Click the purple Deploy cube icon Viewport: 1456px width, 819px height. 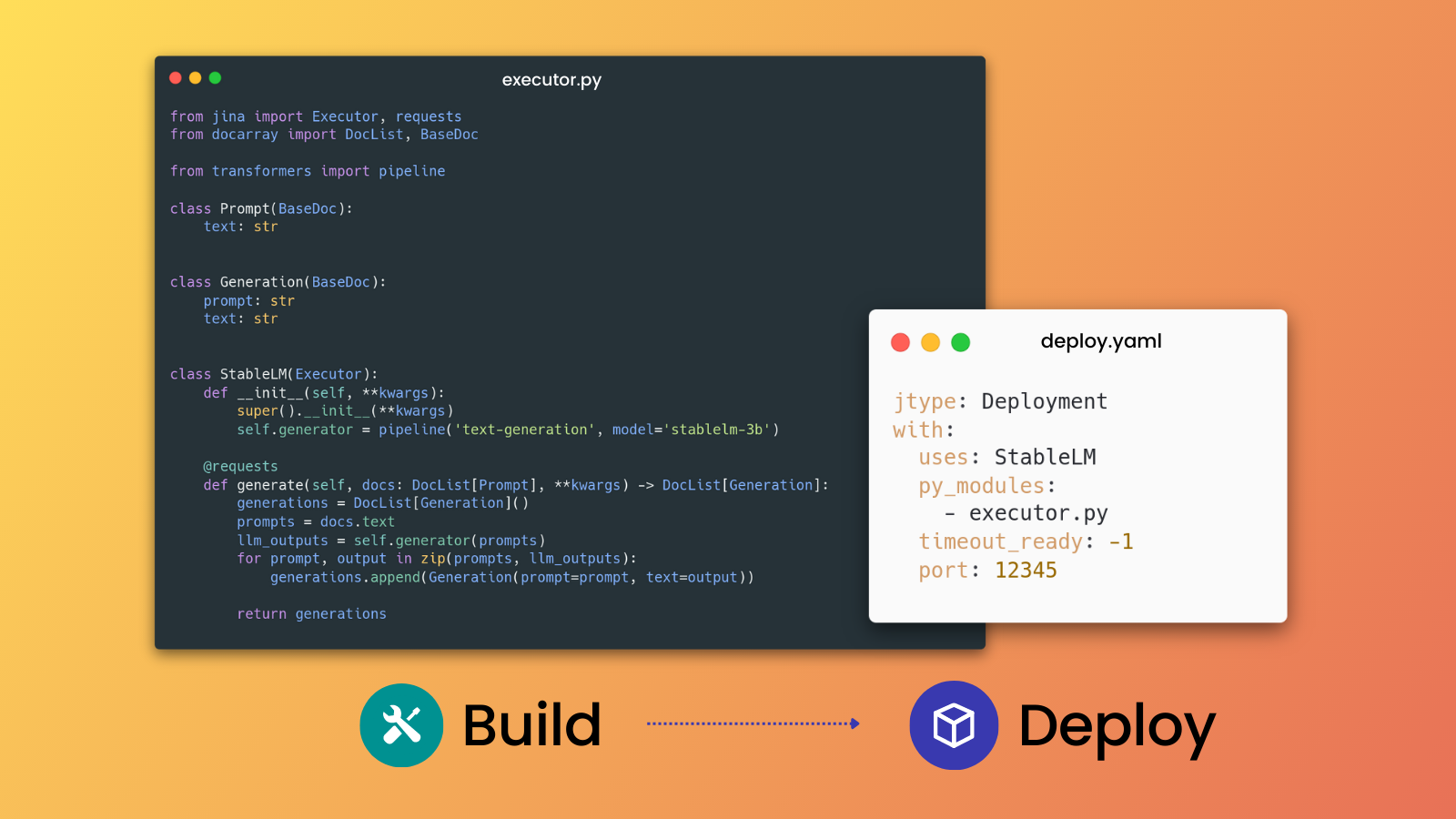(954, 725)
